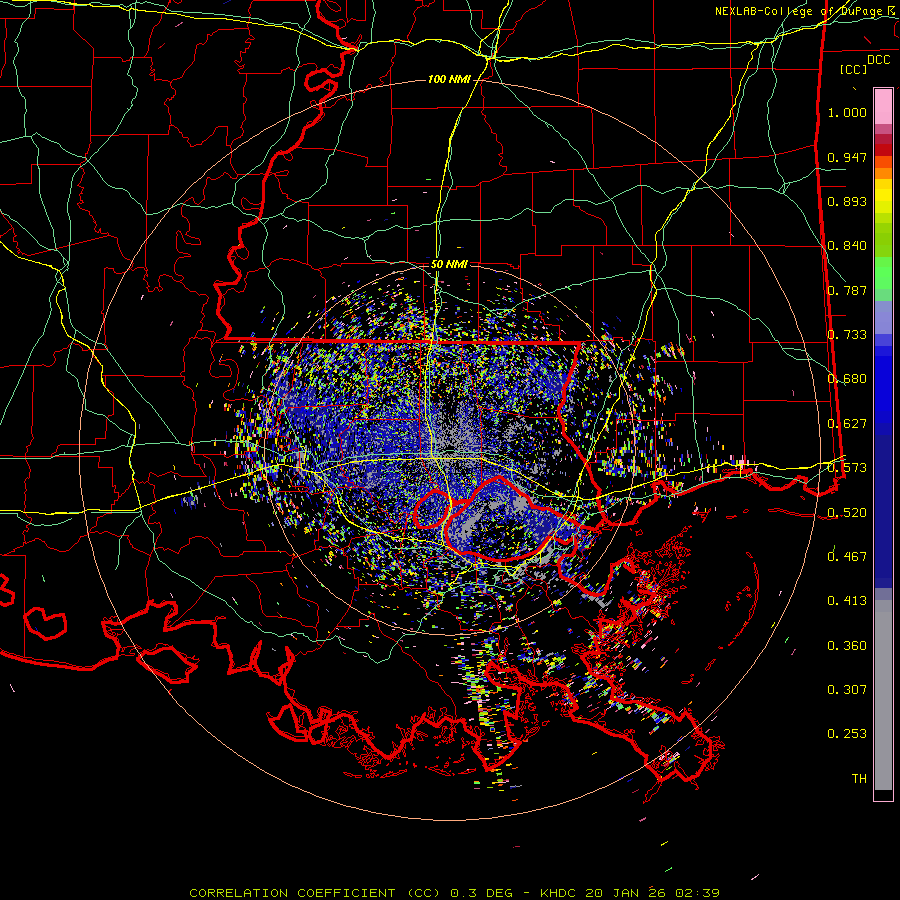Select the 0.467 legend value

(x=847, y=556)
